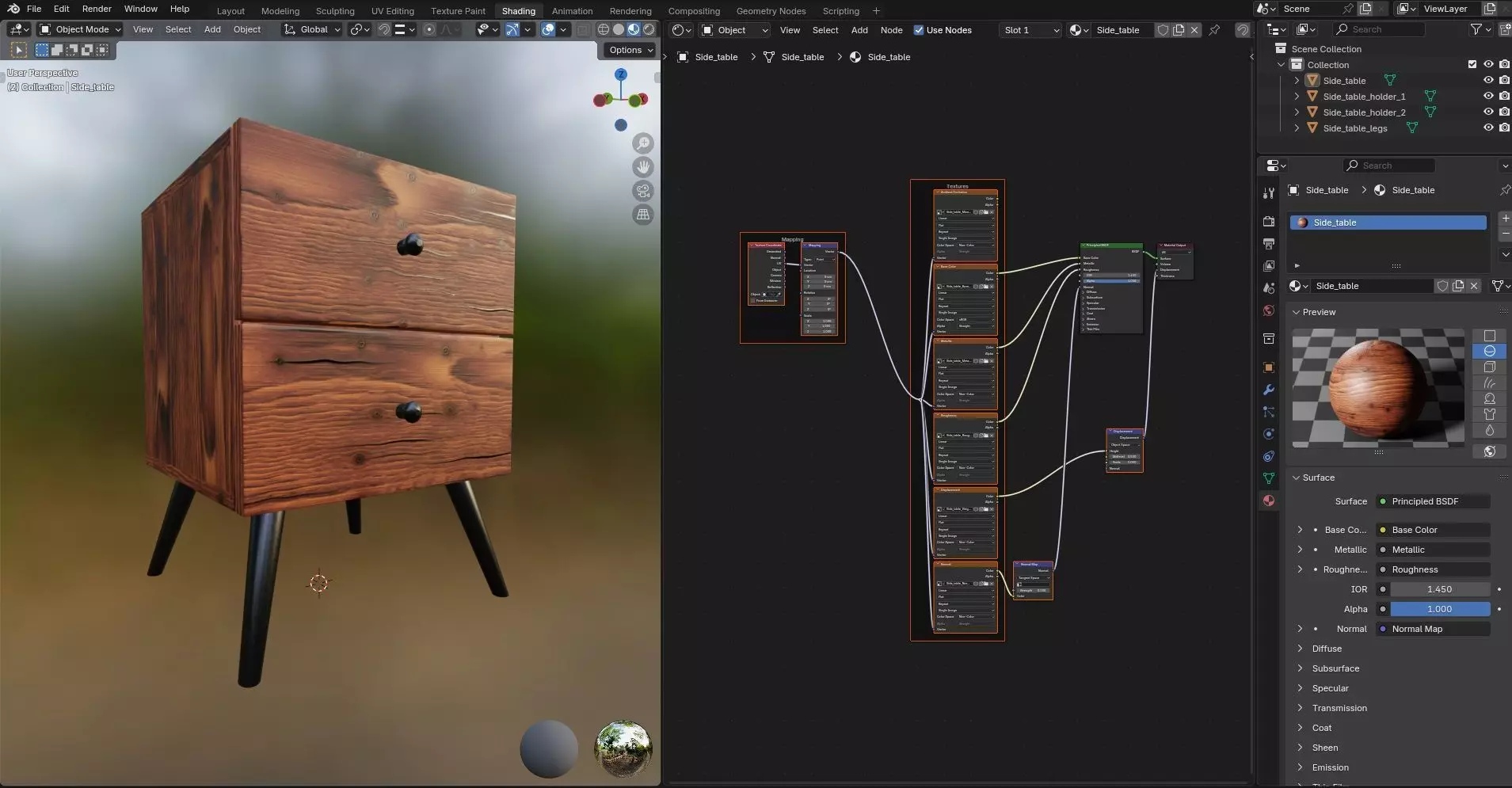Click the pan hand icon in viewport
This screenshot has height=788, width=1512.
pyautogui.click(x=643, y=167)
